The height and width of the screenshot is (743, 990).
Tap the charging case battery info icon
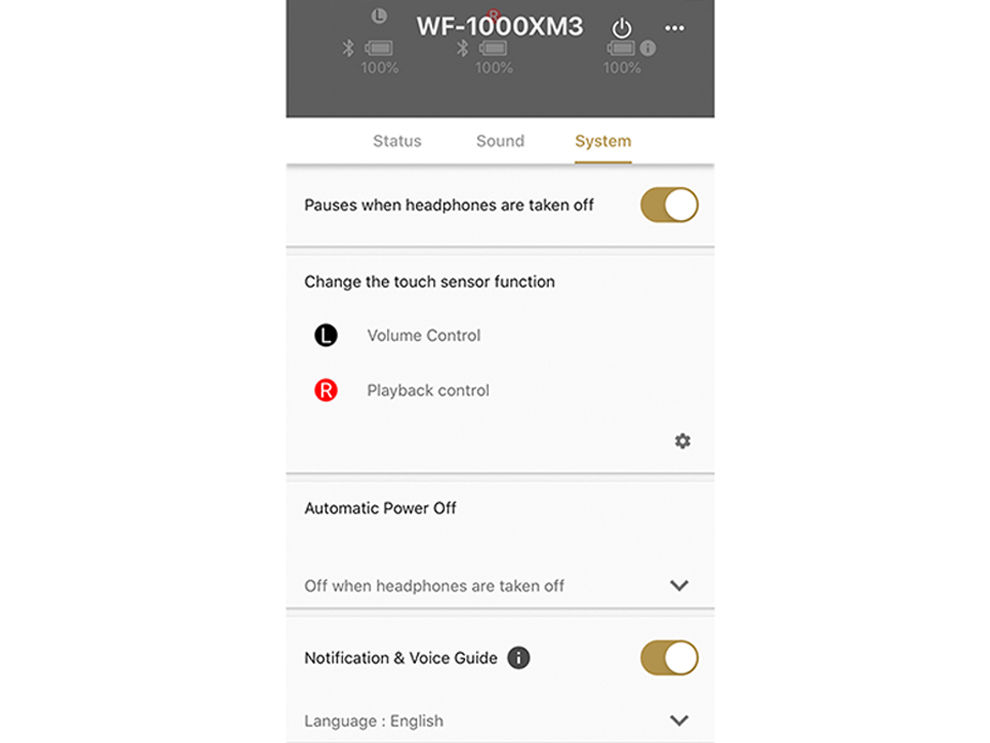click(648, 48)
